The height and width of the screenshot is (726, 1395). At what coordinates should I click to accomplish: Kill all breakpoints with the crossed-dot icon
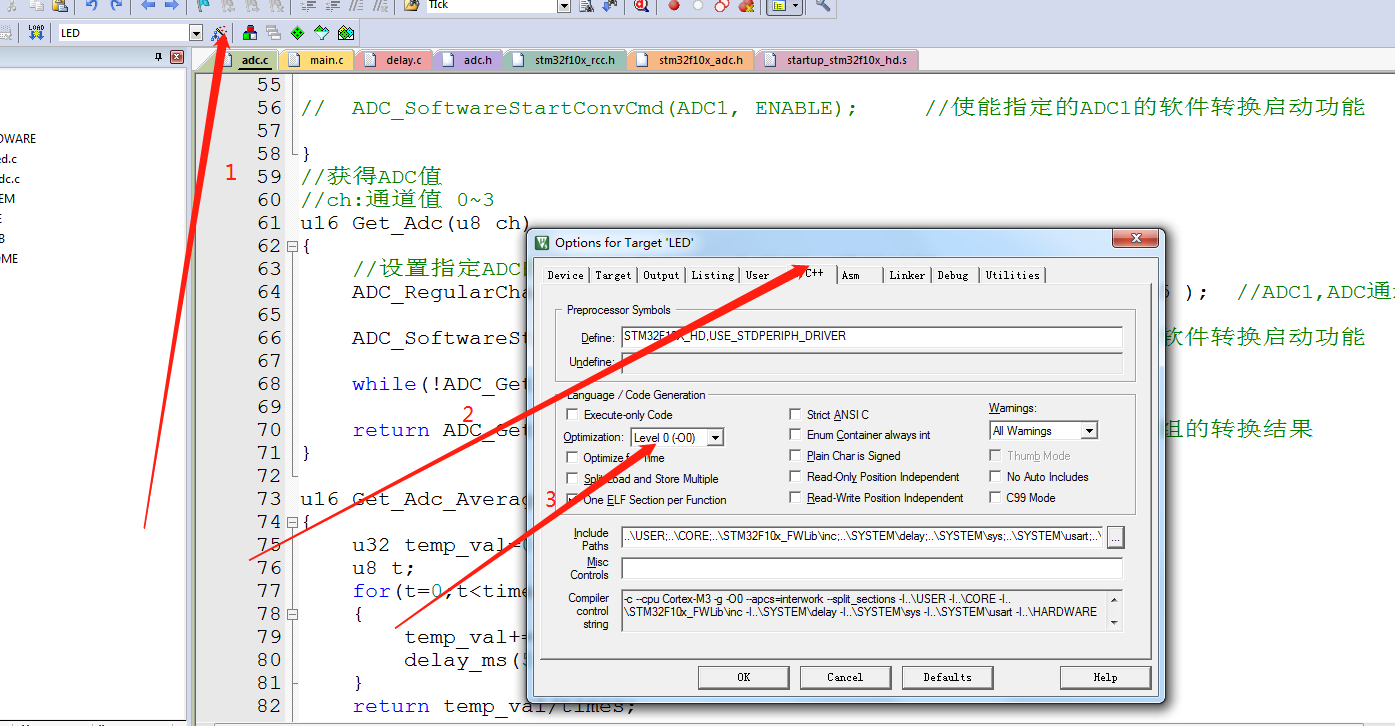[747, 8]
